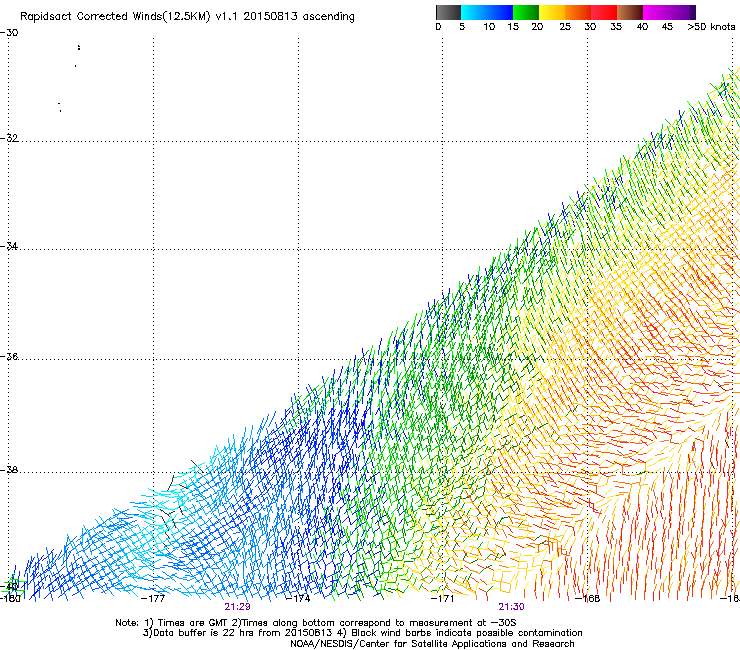Click the dark purple 45-50 knots legend segment

682,12
